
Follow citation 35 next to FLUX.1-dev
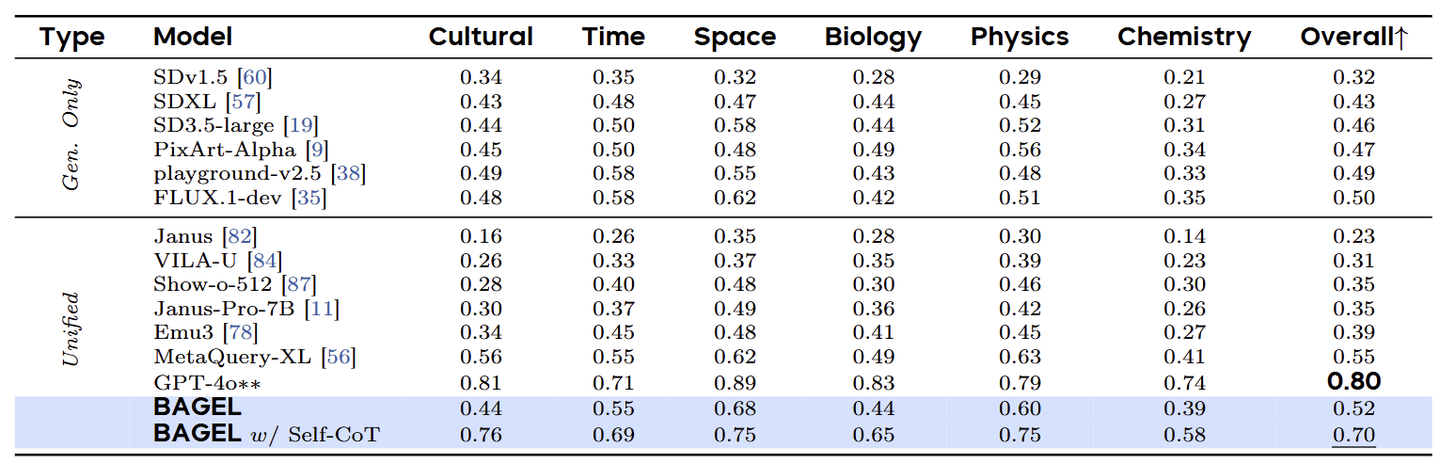309,197
